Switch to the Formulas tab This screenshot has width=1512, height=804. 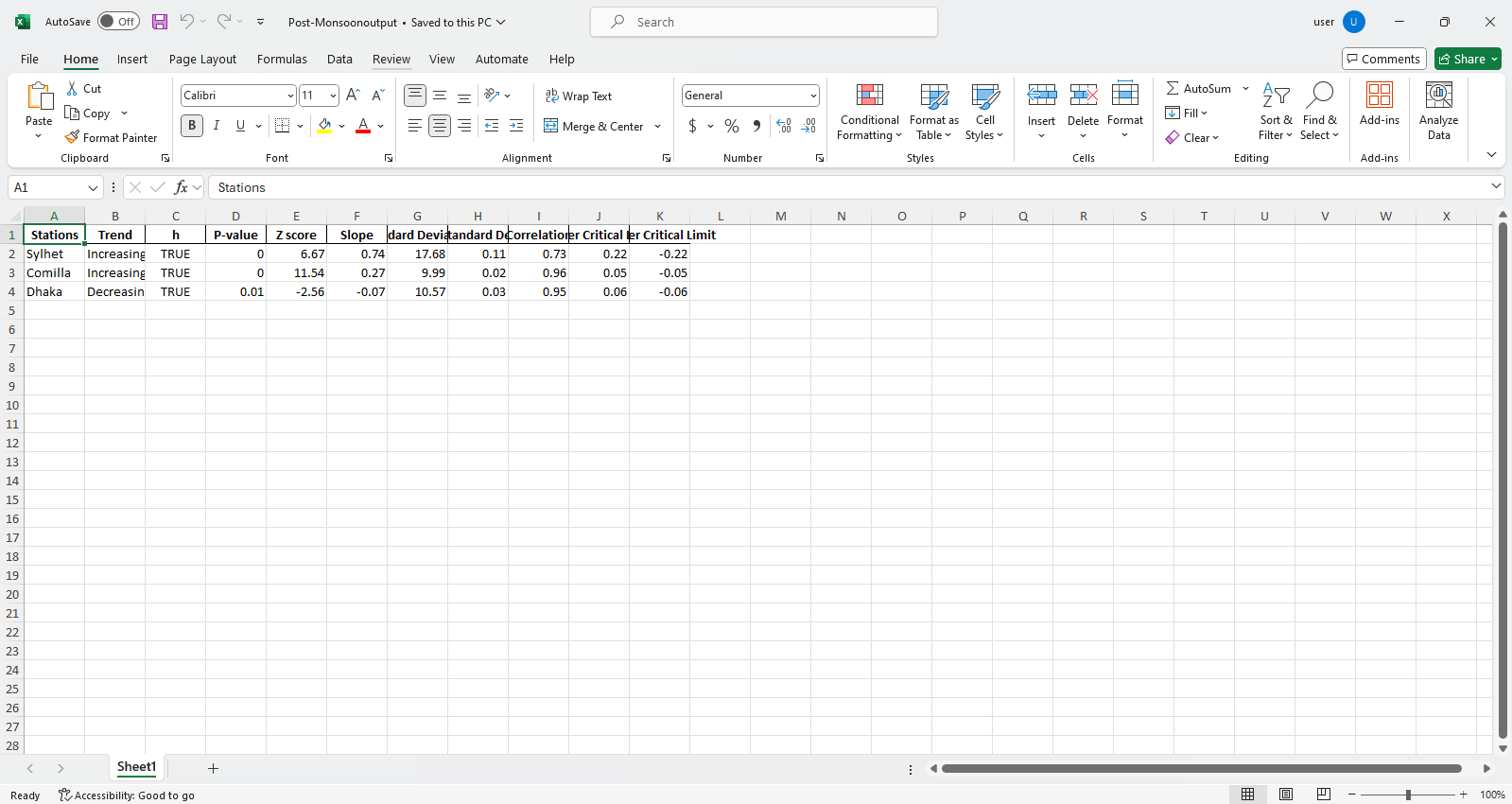282,59
